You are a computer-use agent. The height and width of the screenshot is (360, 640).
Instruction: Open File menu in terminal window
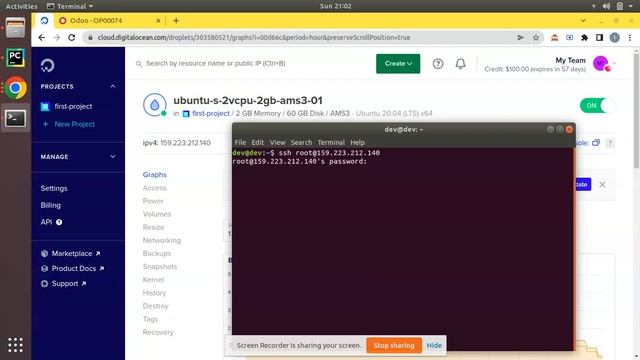(x=240, y=142)
